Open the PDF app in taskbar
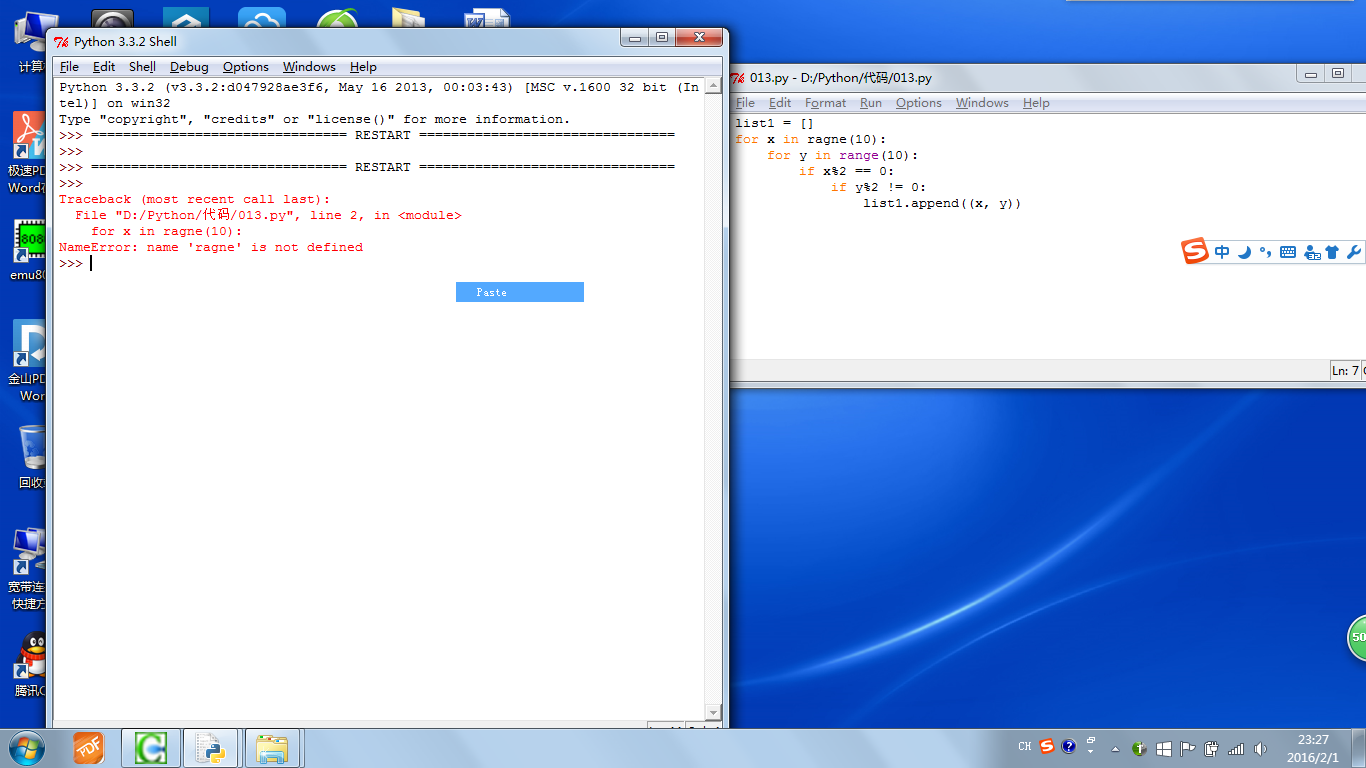The height and width of the screenshot is (768, 1366). click(x=89, y=748)
